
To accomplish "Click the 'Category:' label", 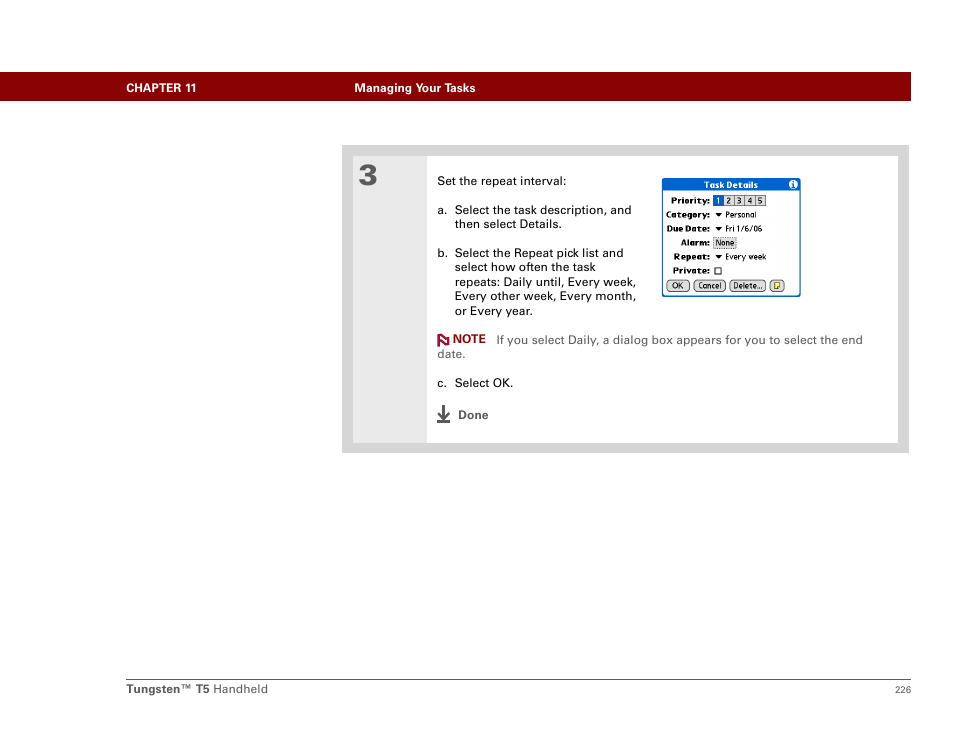I will tap(688, 215).
